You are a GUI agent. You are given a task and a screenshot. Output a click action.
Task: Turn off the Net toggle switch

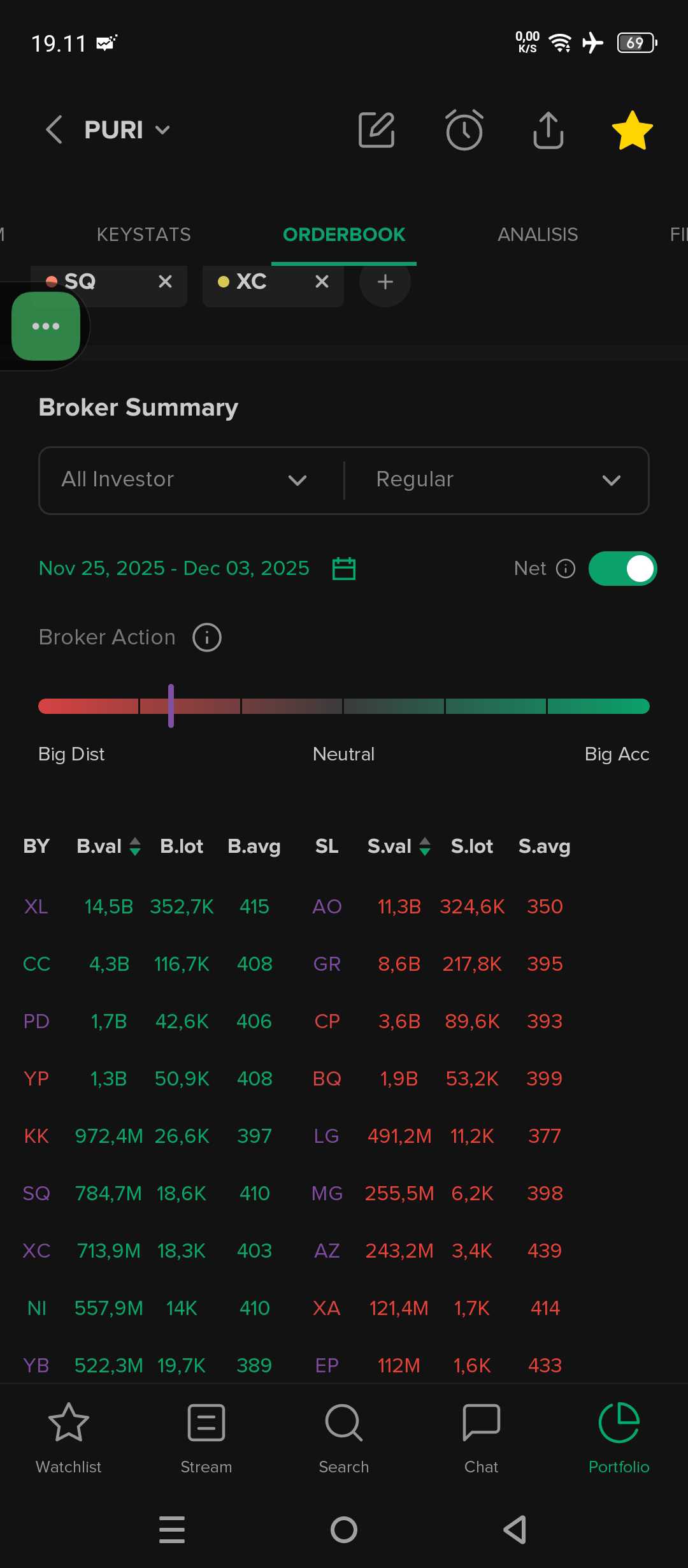622,568
